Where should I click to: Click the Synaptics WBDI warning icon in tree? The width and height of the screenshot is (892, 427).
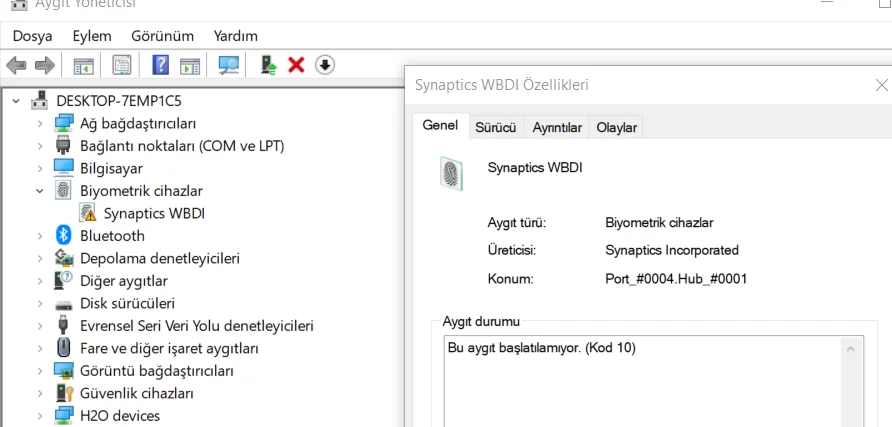(x=88, y=213)
